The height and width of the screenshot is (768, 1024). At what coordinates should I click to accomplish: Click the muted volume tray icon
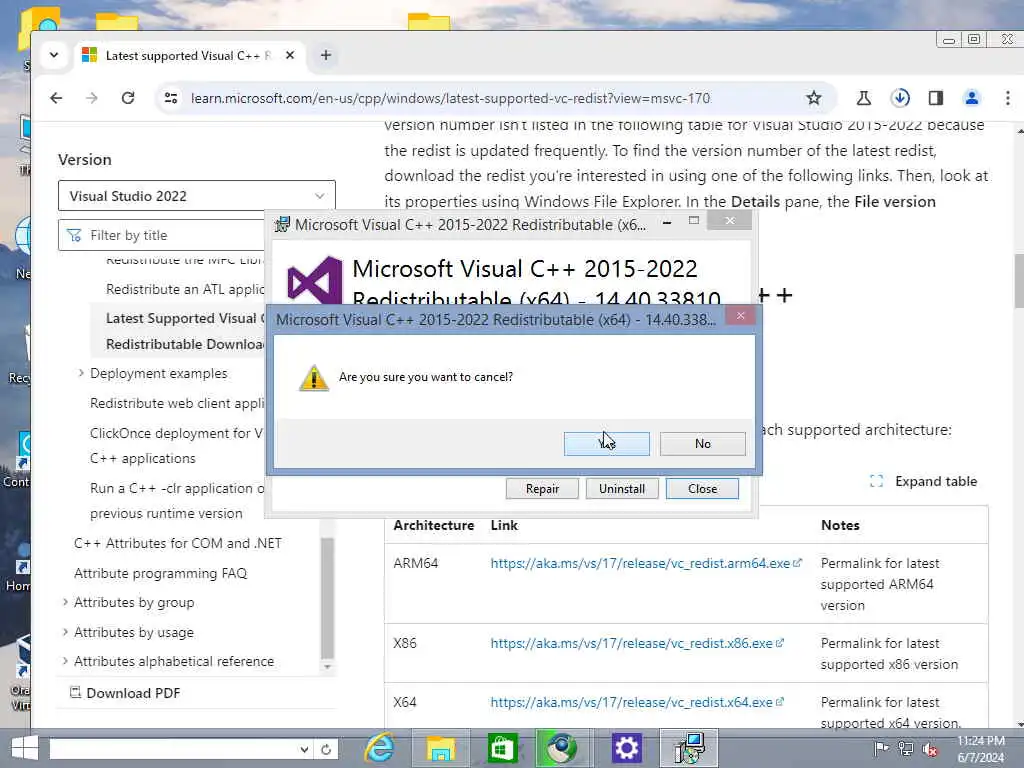[930, 748]
